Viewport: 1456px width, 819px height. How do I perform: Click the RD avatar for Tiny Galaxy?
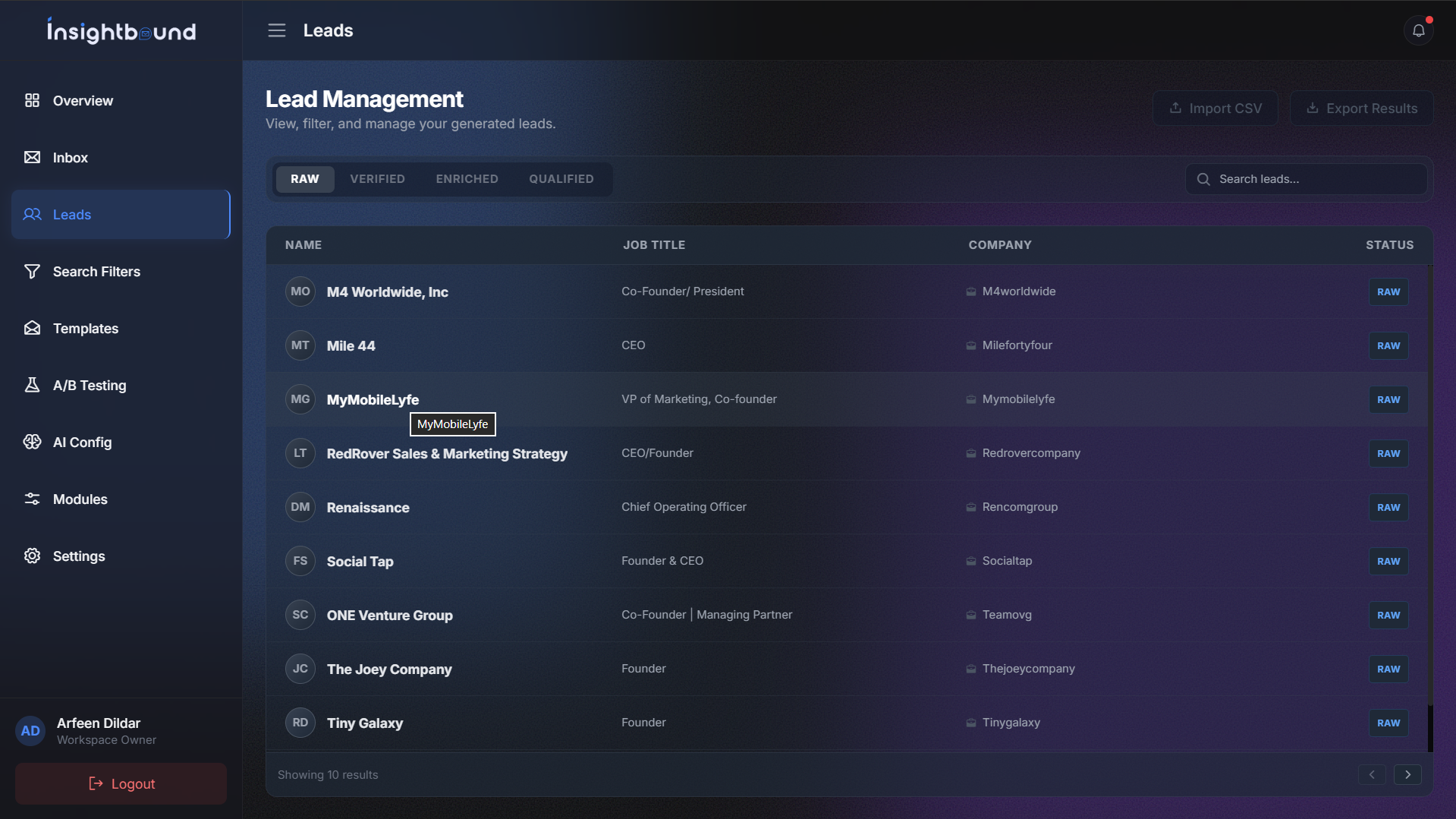pyautogui.click(x=300, y=723)
